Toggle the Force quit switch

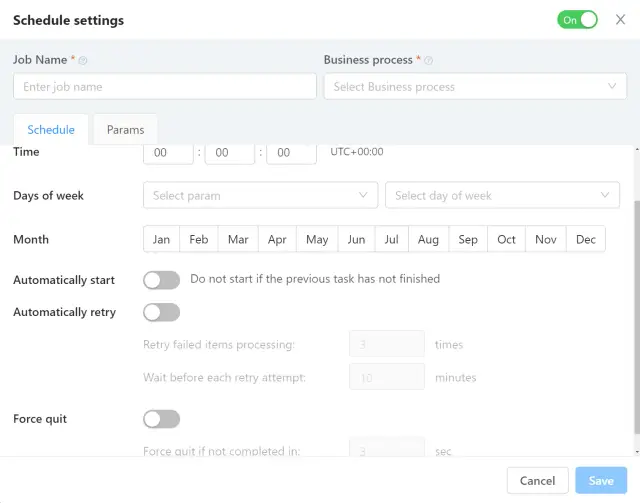point(162,419)
